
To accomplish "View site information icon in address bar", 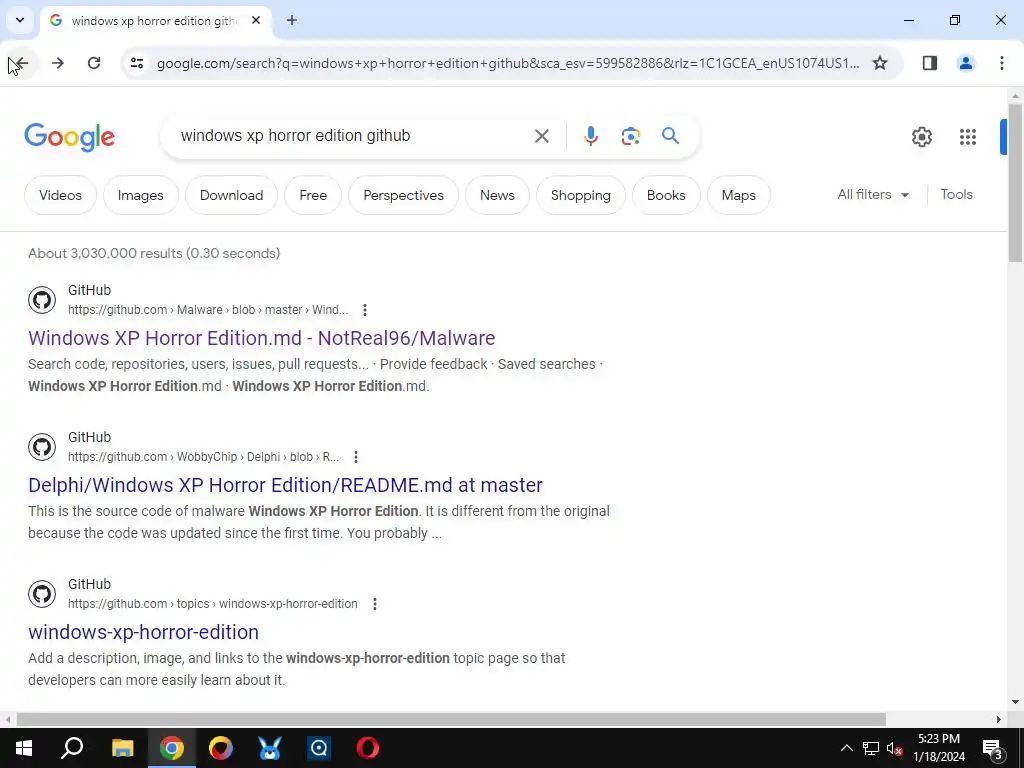I will click(x=136, y=63).
